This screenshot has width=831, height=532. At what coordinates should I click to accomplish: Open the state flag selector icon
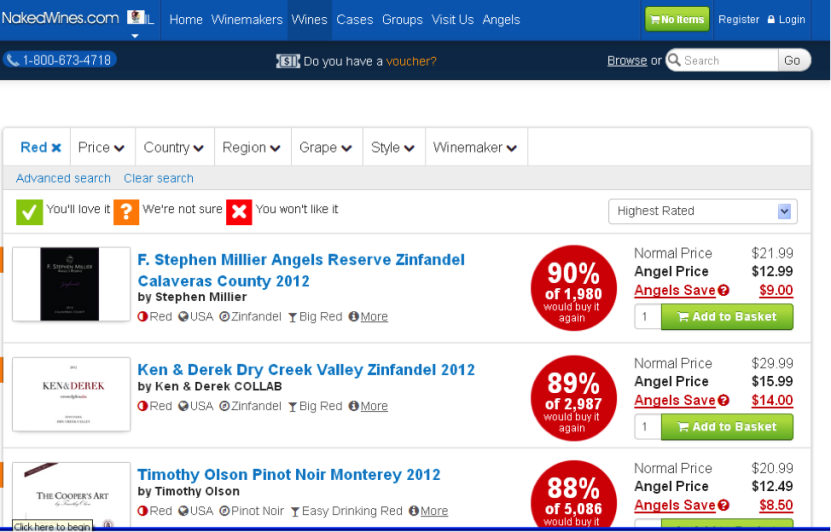click(x=136, y=17)
